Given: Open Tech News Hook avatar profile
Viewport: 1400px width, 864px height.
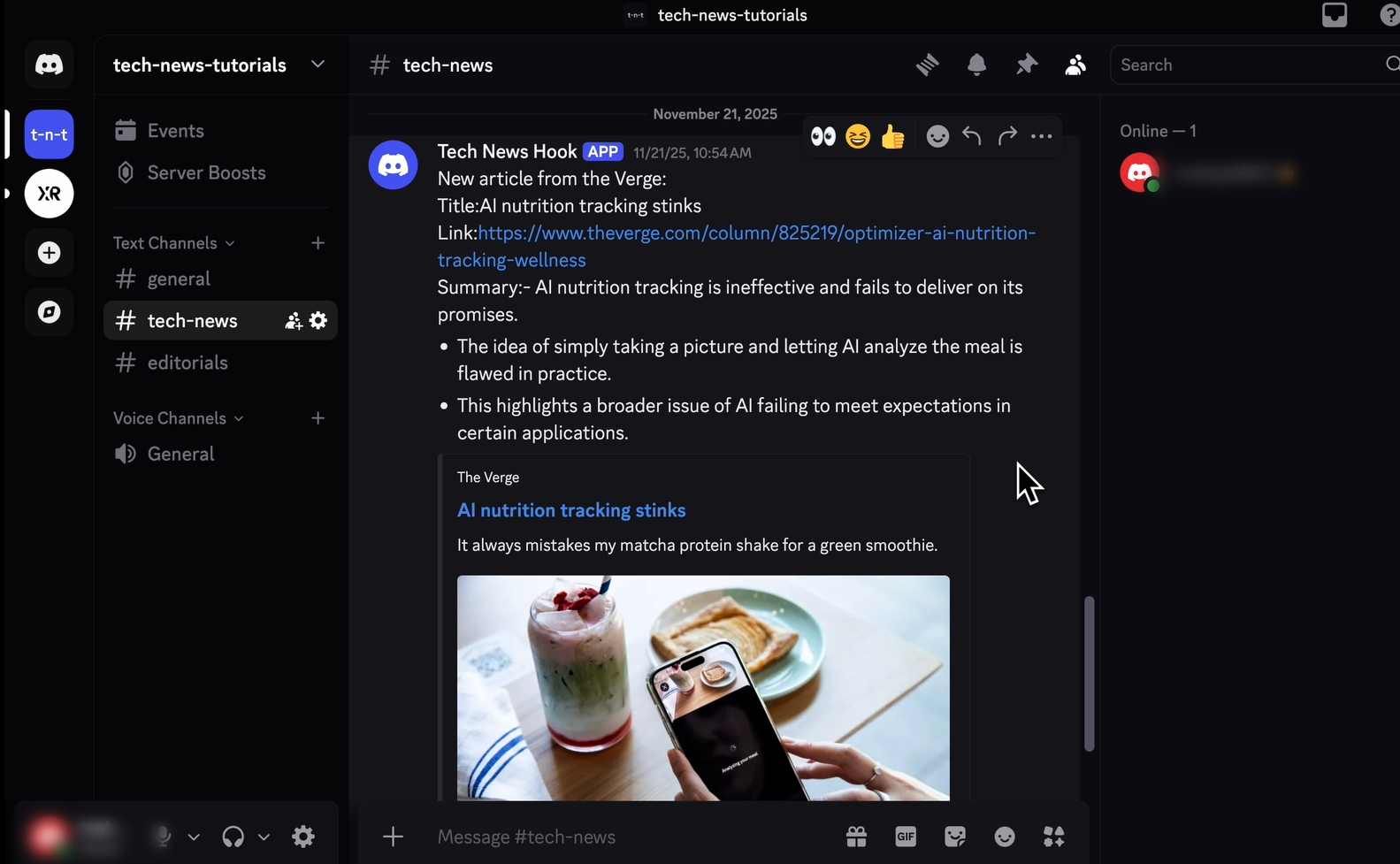Looking at the screenshot, I should (x=393, y=164).
